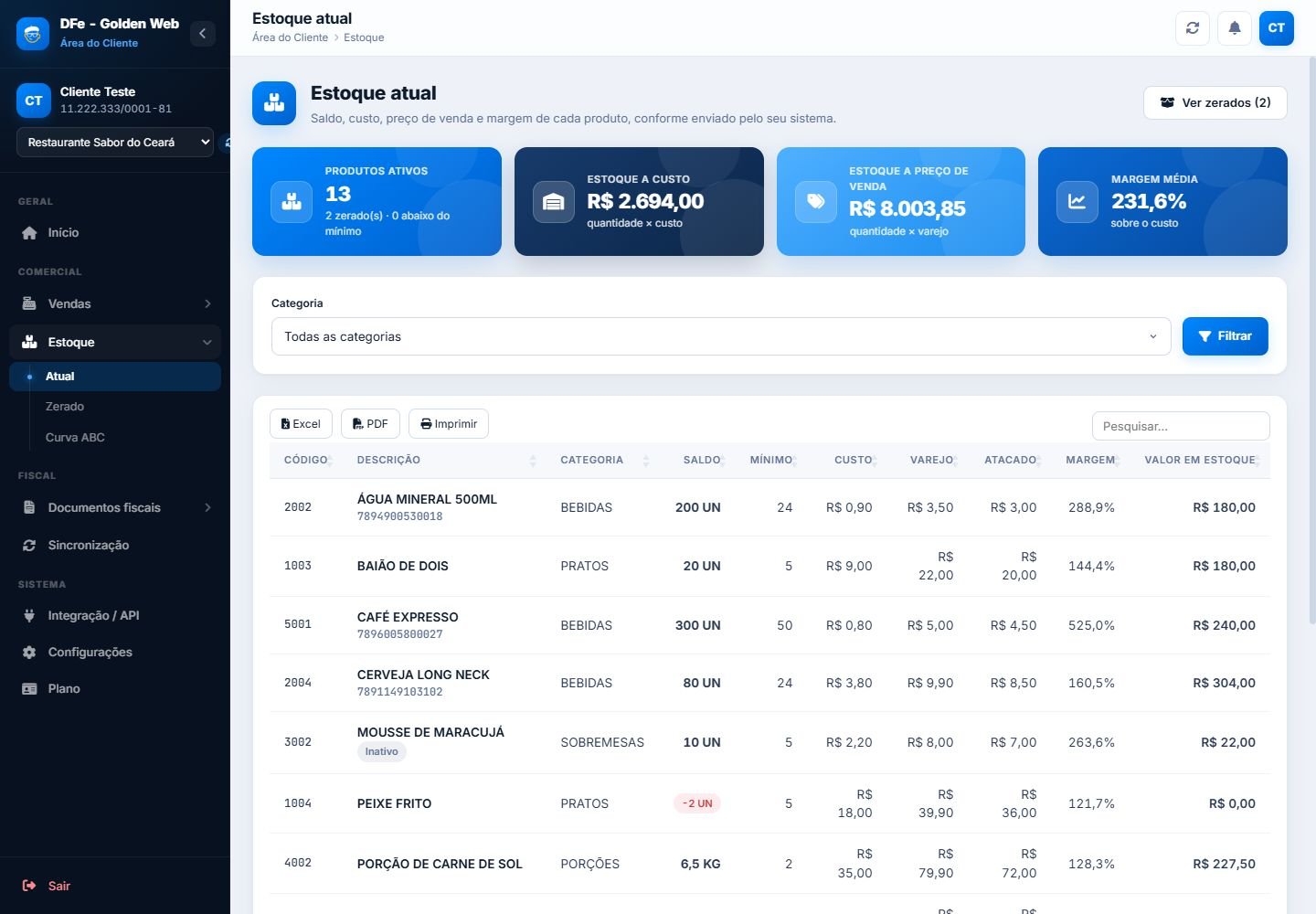This screenshot has width=1316, height=914.
Task: Click the Estoque a Preço de Venda tag icon
Action: [816, 202]
